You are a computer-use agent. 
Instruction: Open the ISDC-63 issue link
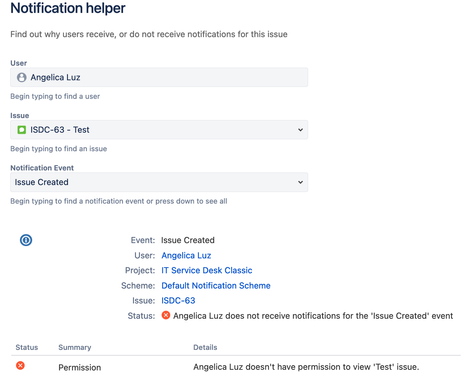click(x=178, y=301)
